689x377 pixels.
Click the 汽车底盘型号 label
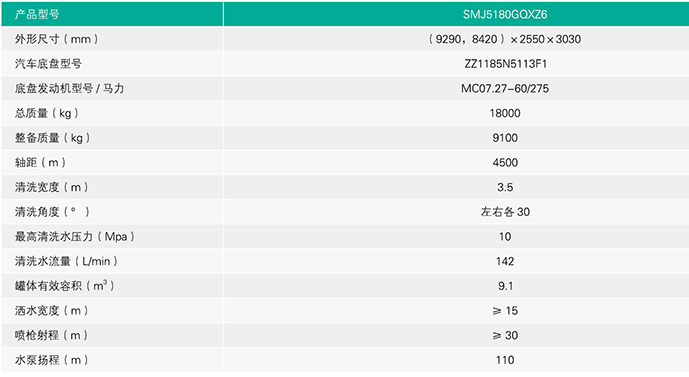point(48,64)
